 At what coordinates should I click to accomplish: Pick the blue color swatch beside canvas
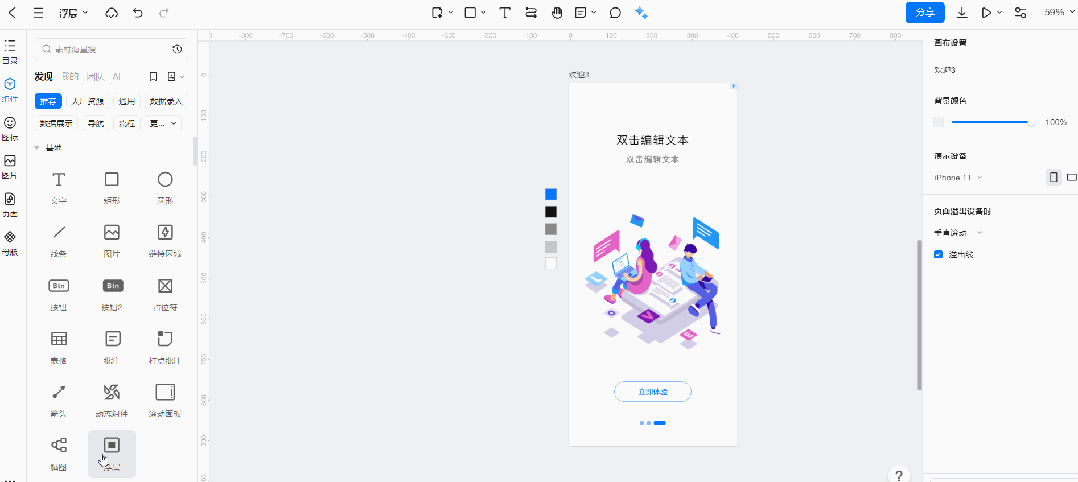tap(550, 194)
